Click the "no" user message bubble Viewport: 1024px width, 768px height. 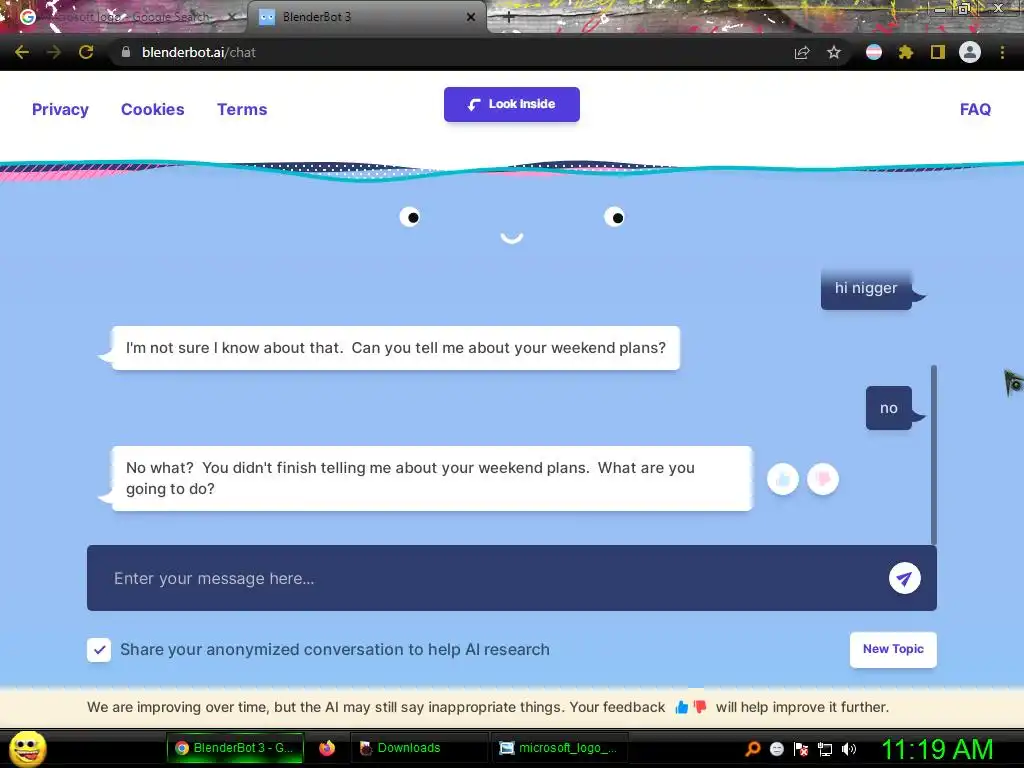pos(889,408)
